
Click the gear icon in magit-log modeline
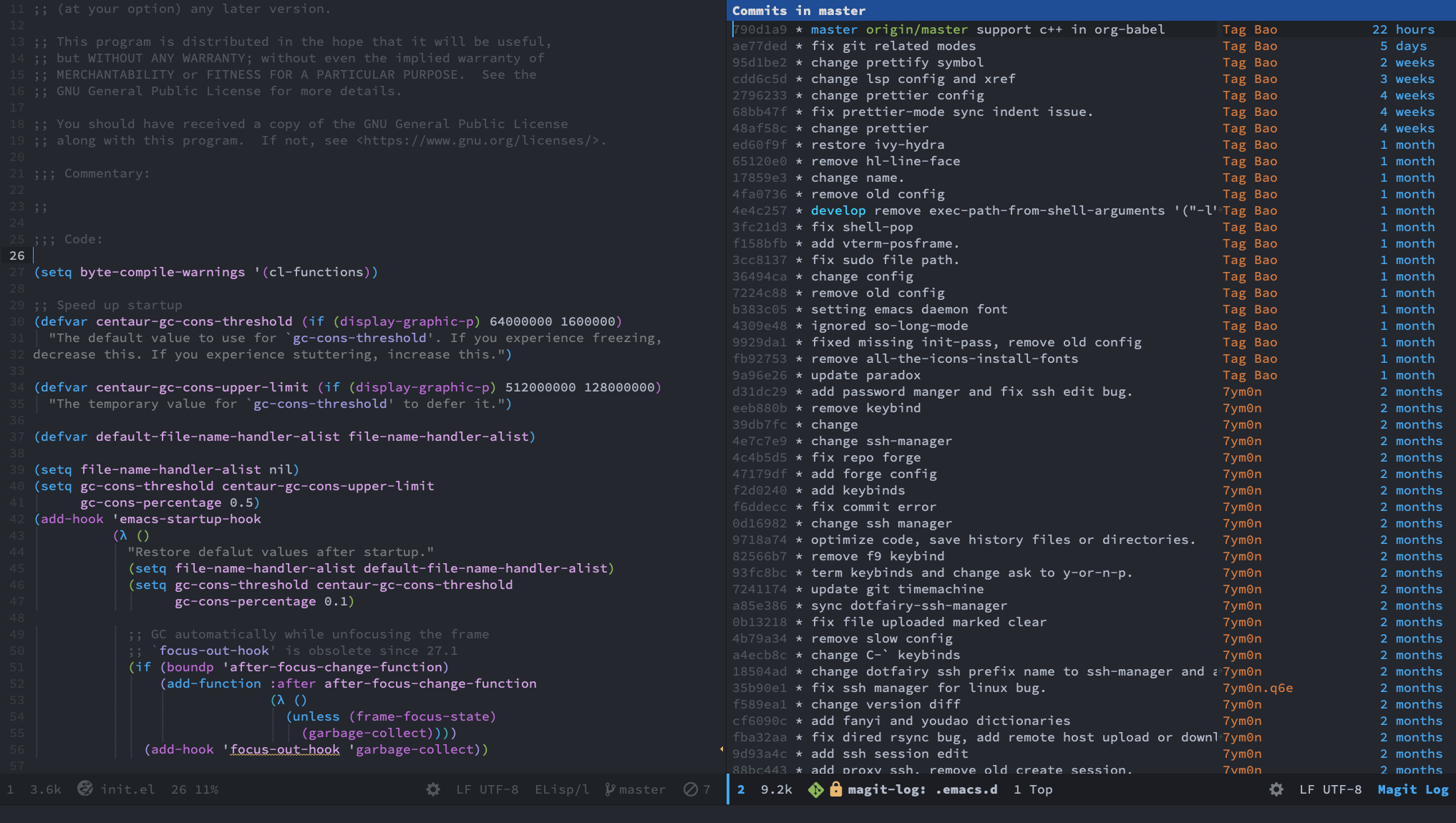[x=1276, y=789]
